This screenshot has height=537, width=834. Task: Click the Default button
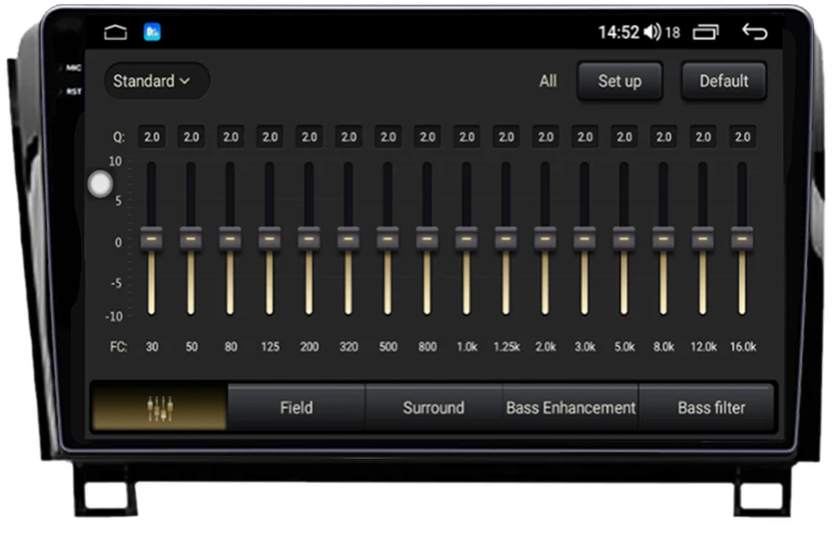(x=723, y=81)
